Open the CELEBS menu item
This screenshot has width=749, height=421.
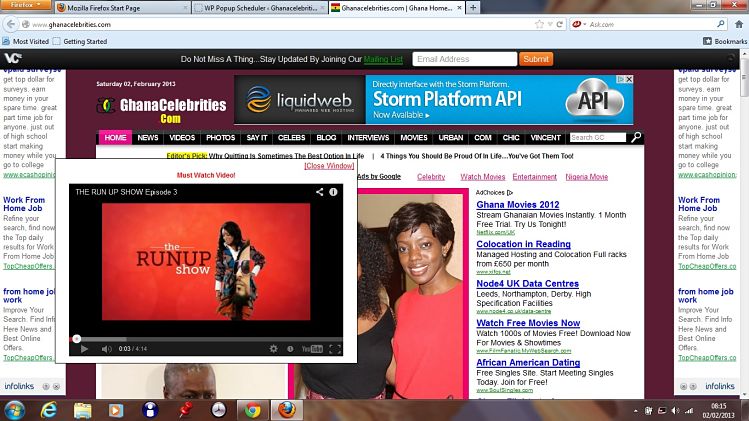tap(291, 138)
